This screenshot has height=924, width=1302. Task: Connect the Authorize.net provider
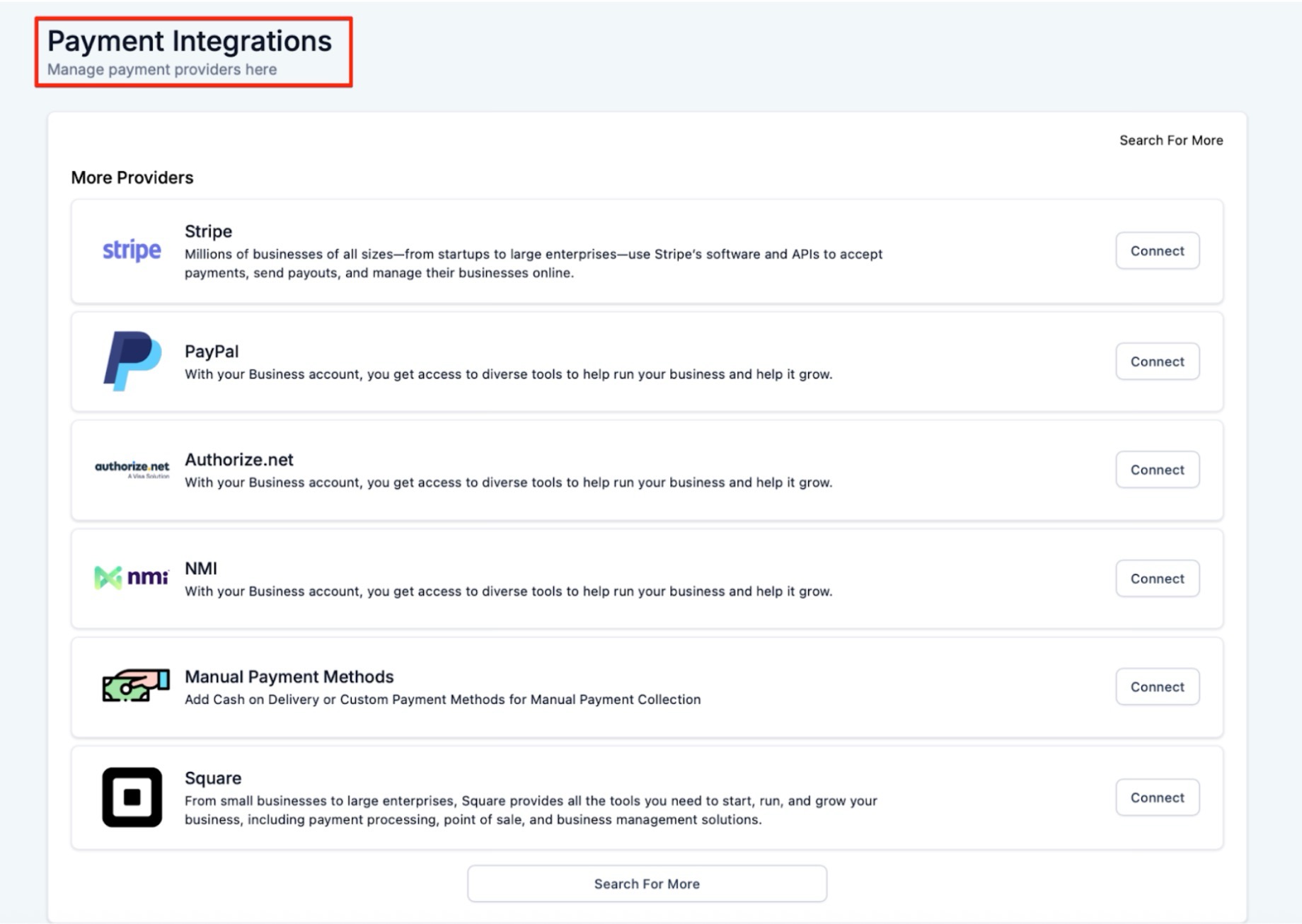tap(1158, 470)
